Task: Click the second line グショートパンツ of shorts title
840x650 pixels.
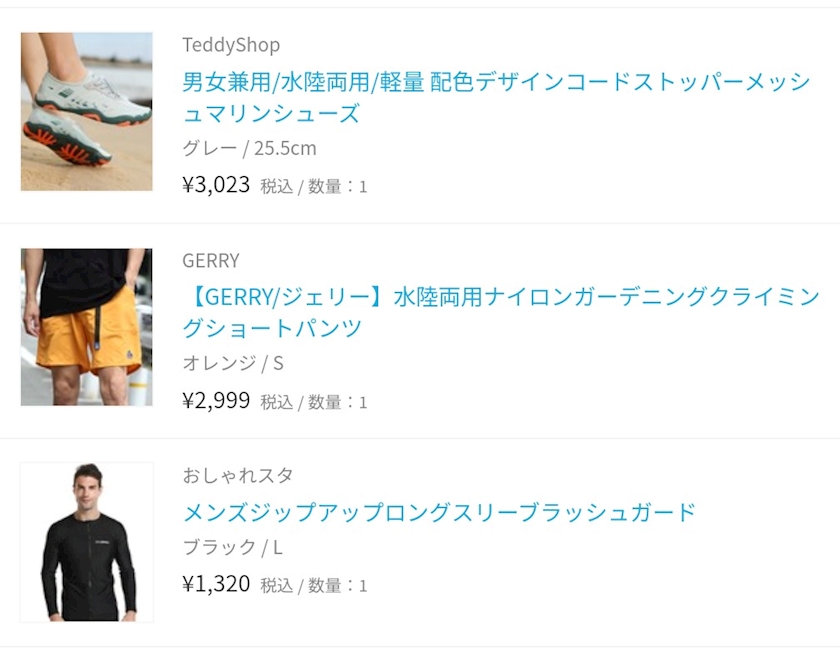Action: point(272,328)
